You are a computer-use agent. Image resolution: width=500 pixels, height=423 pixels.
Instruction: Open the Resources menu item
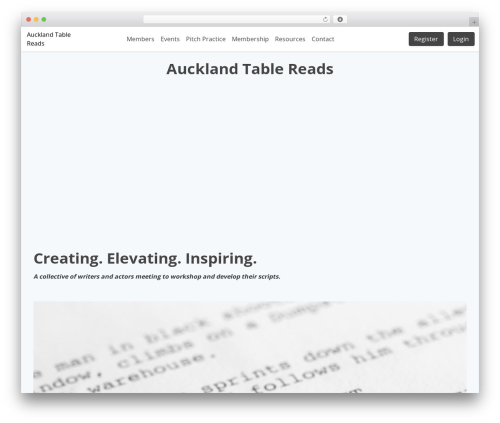pyautogui.click(x=290, y=39)
